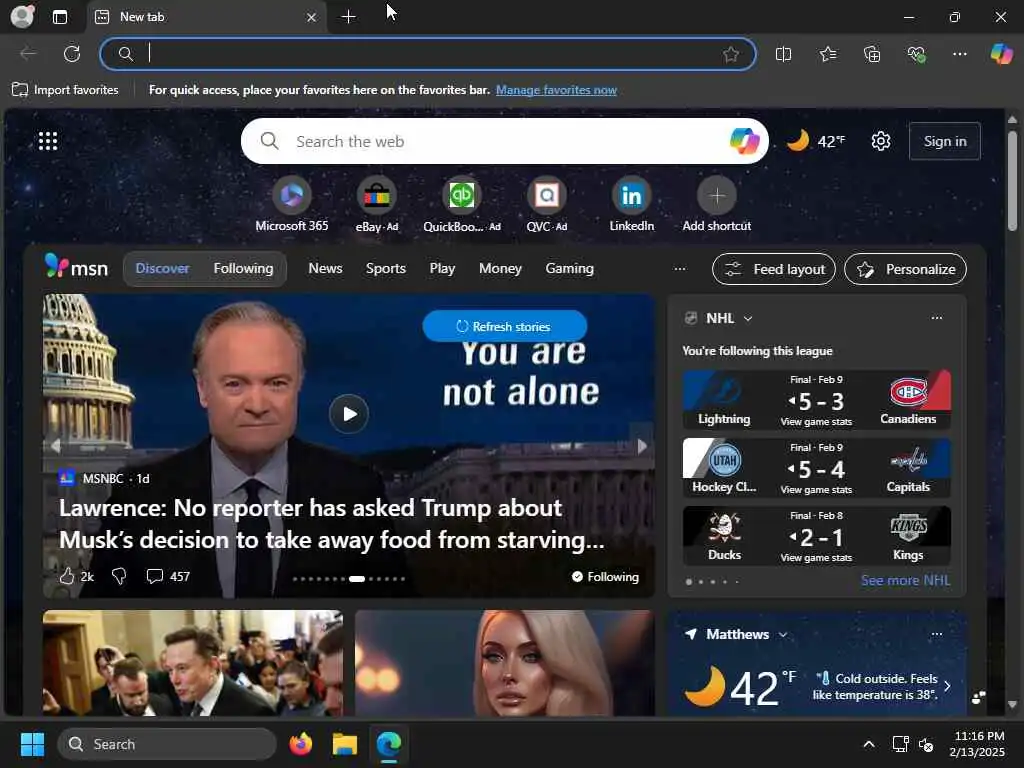1024x768 pixels.
Task: Click the msn logo
Action: pos(76,267)
